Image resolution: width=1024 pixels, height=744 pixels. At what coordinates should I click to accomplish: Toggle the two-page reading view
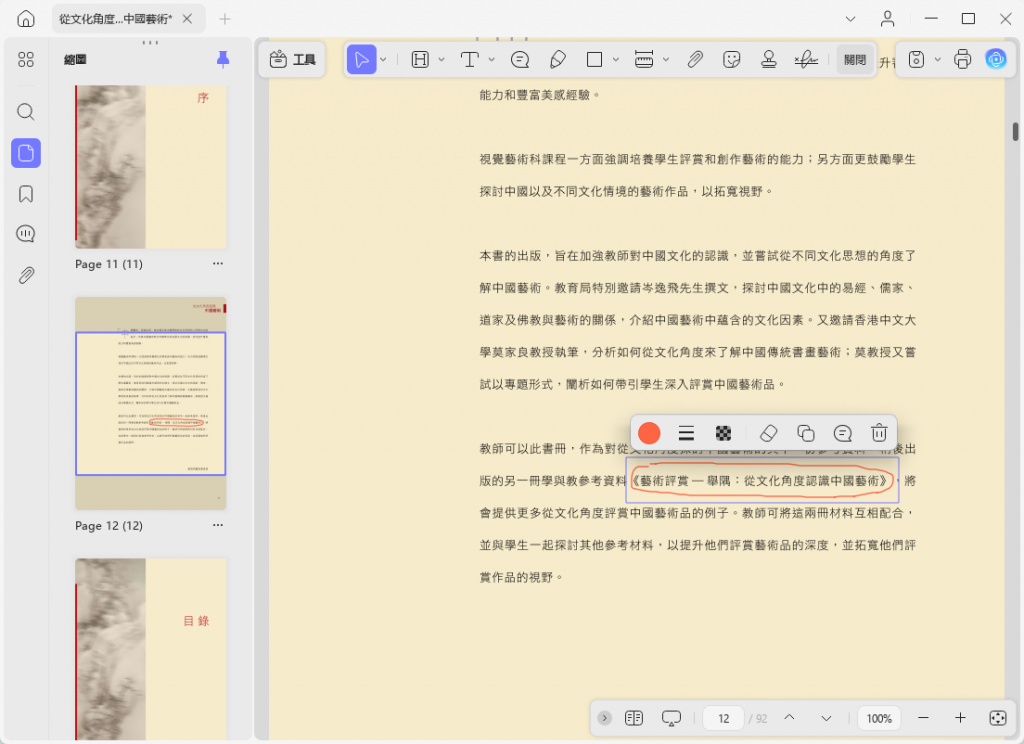coord(633,718)
